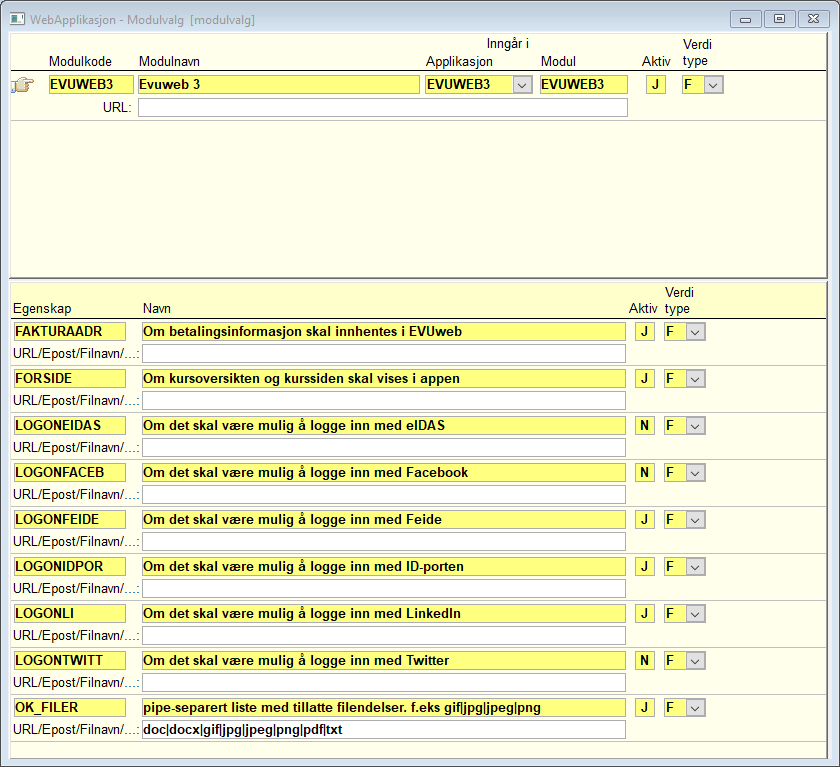The height and width of the screenshot is (767, 840).
Task: Maximize the Modulvalg window
Action: click(x=779, y=19)
